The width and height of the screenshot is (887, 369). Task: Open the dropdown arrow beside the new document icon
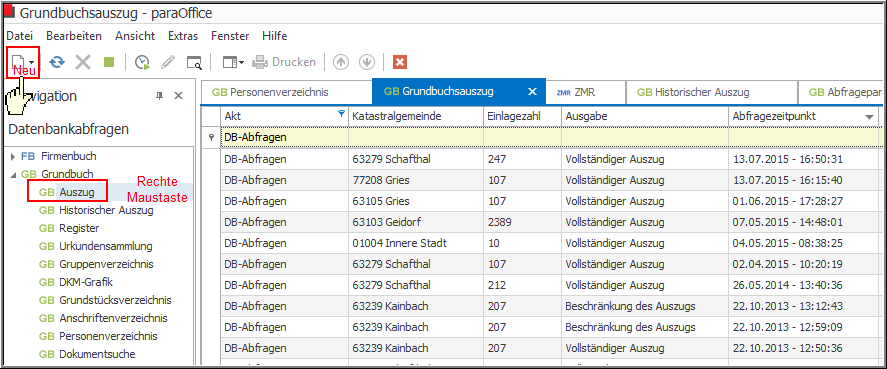(32, 62)
